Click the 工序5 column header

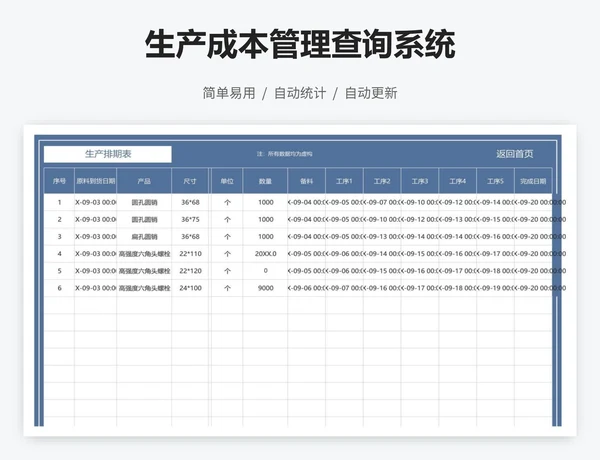click(496, 181)
